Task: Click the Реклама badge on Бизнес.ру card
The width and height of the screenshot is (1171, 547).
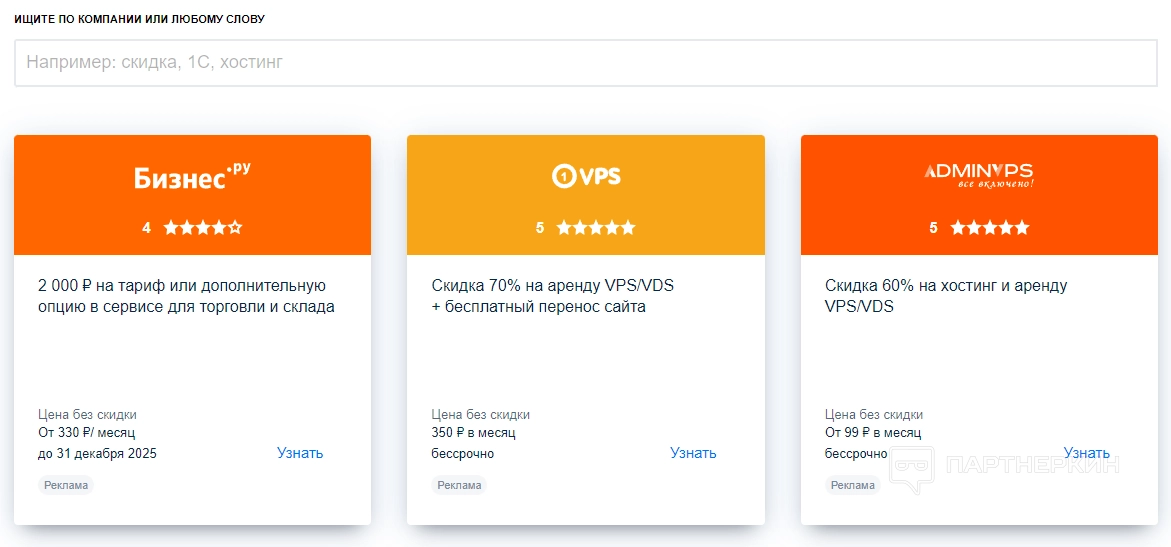Action: click(x=67, y=486)
